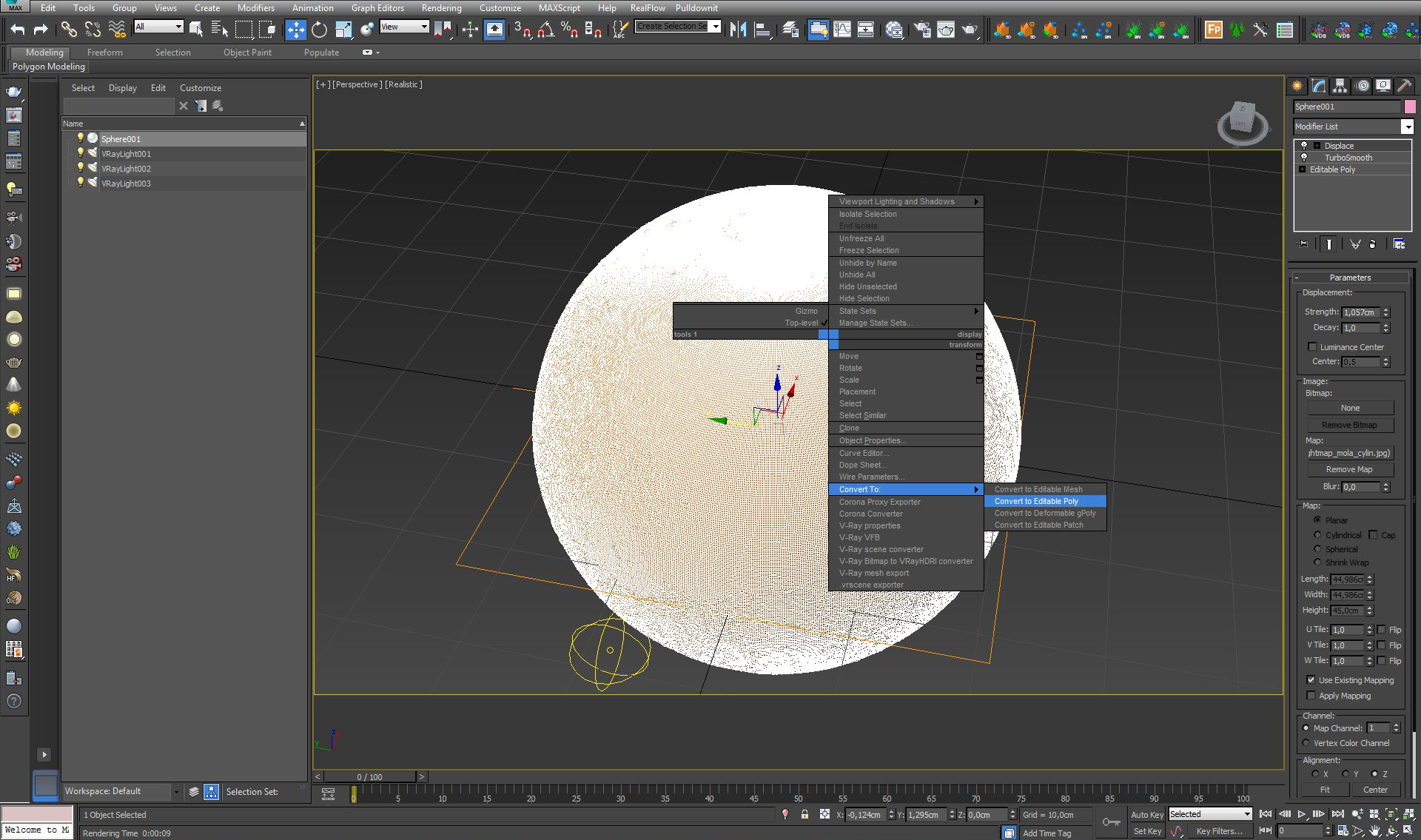Click the Go to Start playback button
Image resolution: width=1421 pixels, height=840 pixels.
[1266, 814]
